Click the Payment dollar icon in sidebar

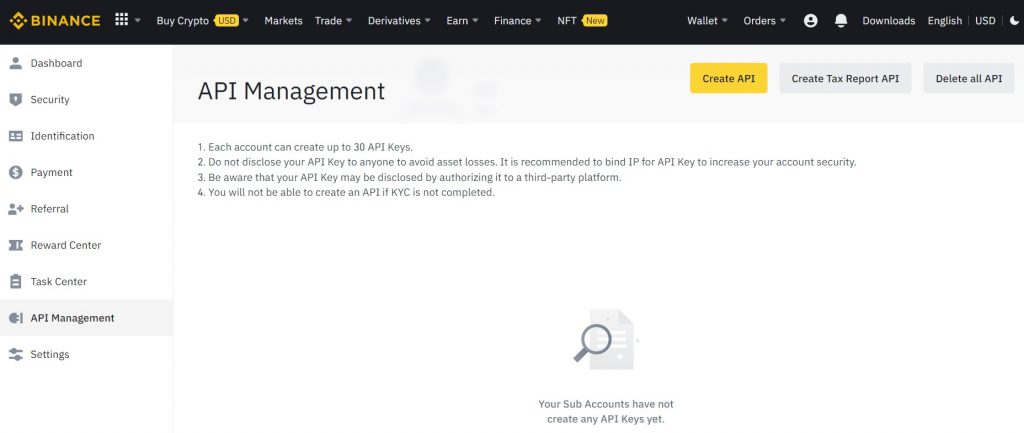(15, 172)
